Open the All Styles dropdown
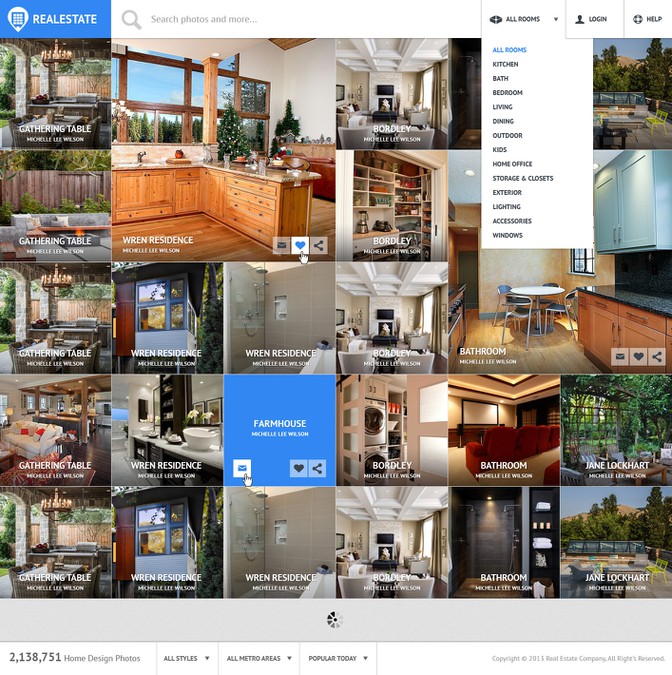This screenshot has height=675, width=672. [x=187, y=658]
